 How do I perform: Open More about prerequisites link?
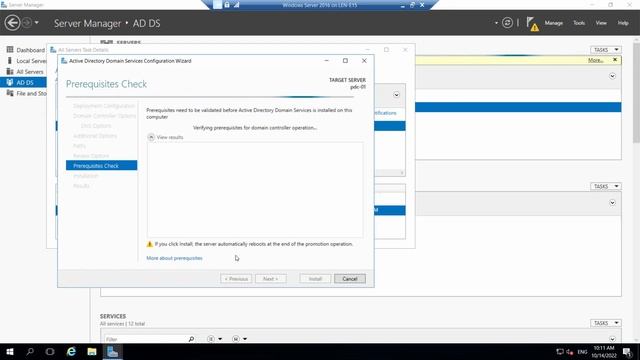tap(174, 258)
